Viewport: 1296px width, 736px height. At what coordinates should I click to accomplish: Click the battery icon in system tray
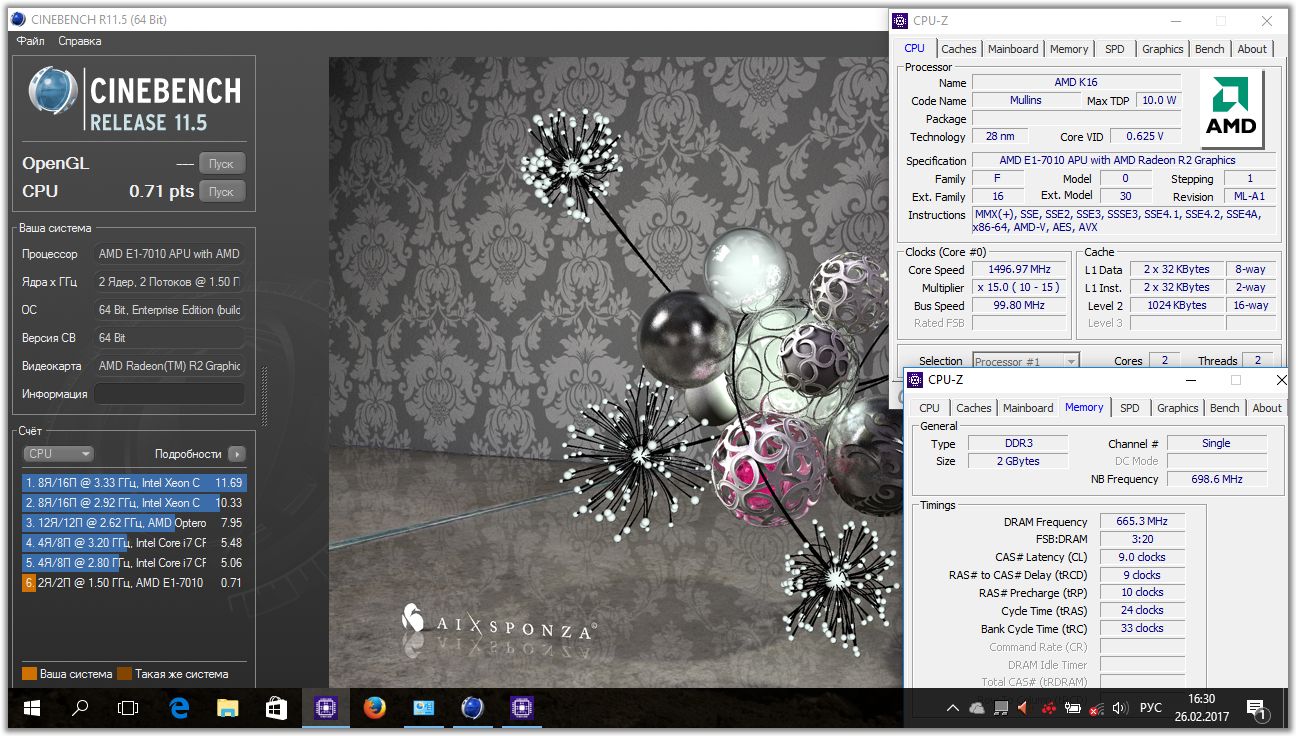pyautogui.click(x=1073, y=708)
